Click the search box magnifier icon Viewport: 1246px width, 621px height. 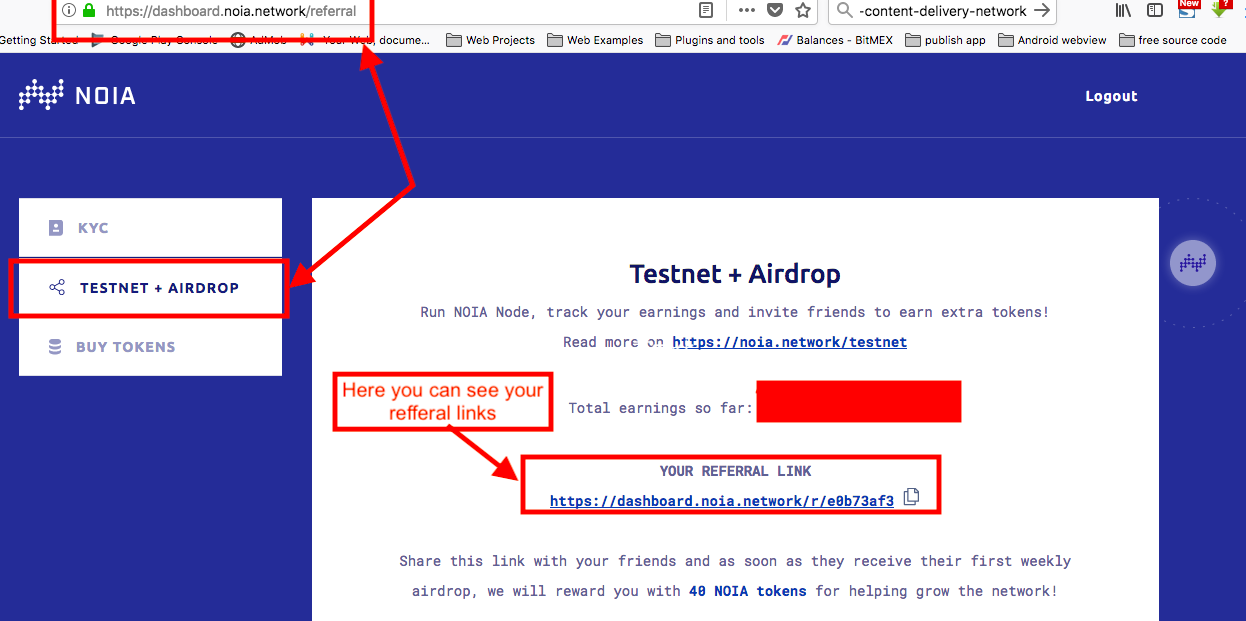pyautogui.click(x=844, y=10)
